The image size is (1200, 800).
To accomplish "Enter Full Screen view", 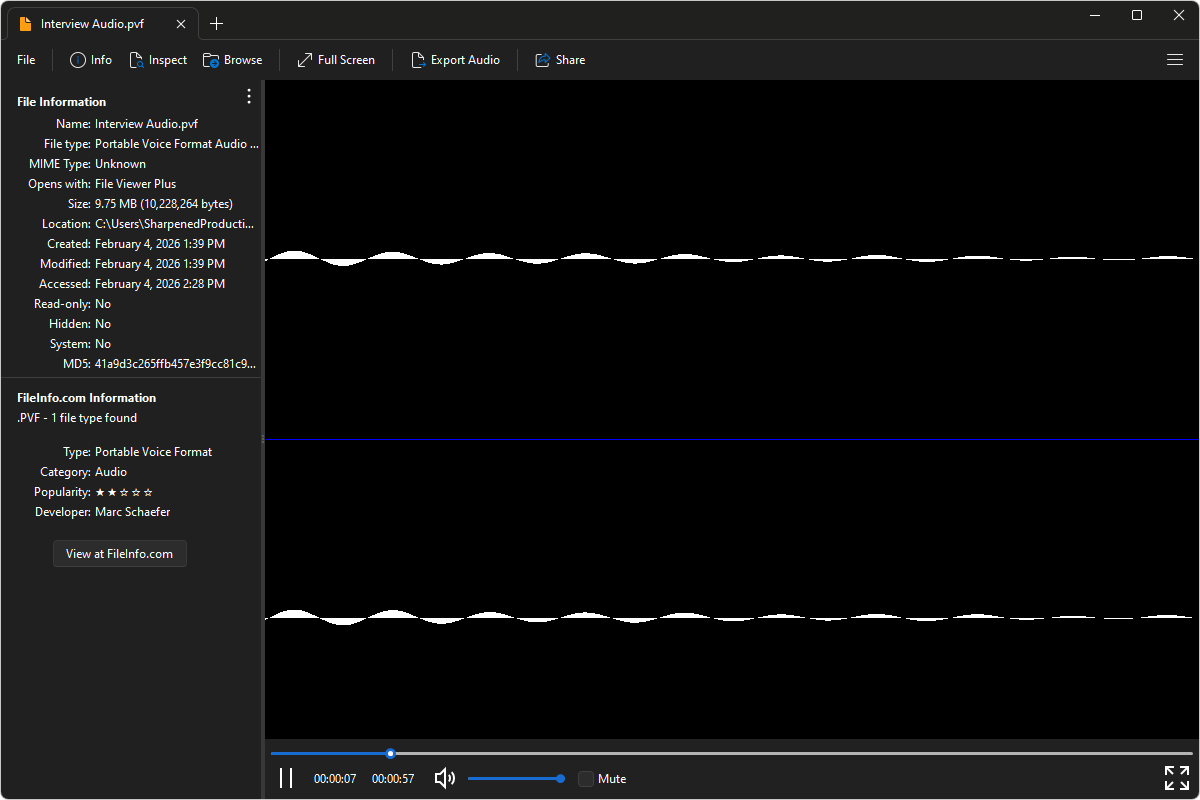I will pos(335,60).
